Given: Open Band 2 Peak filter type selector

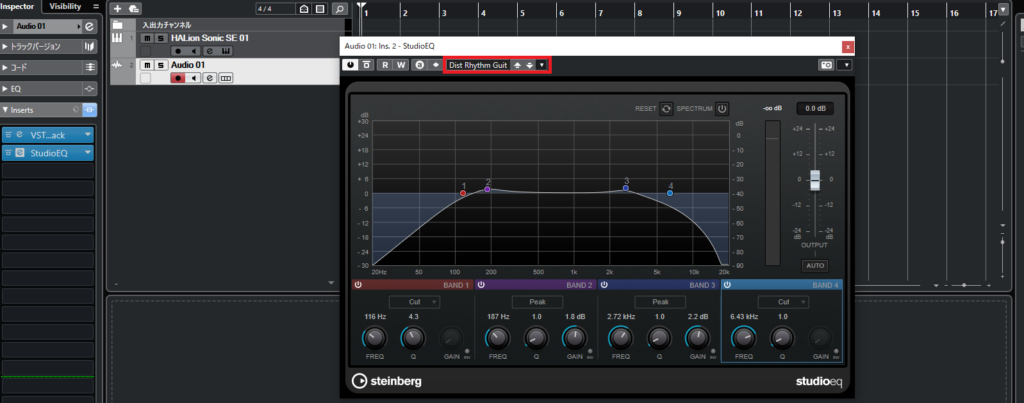Looking at the screenshot, I should 537,302.
